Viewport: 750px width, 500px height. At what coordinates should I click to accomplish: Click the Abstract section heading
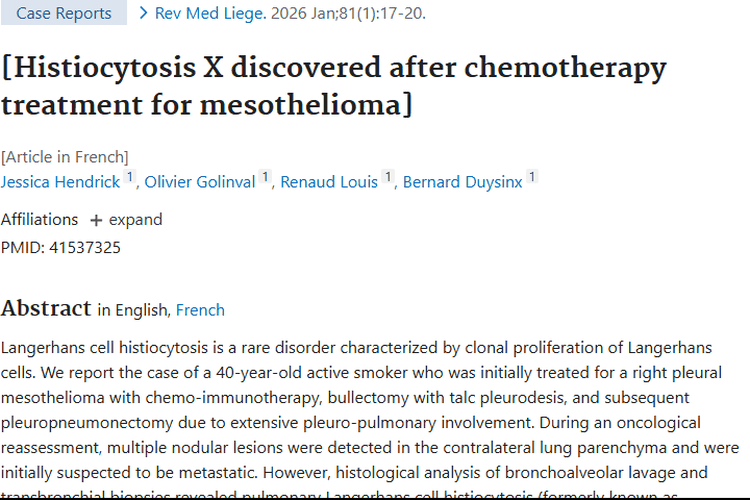(46, 308)
